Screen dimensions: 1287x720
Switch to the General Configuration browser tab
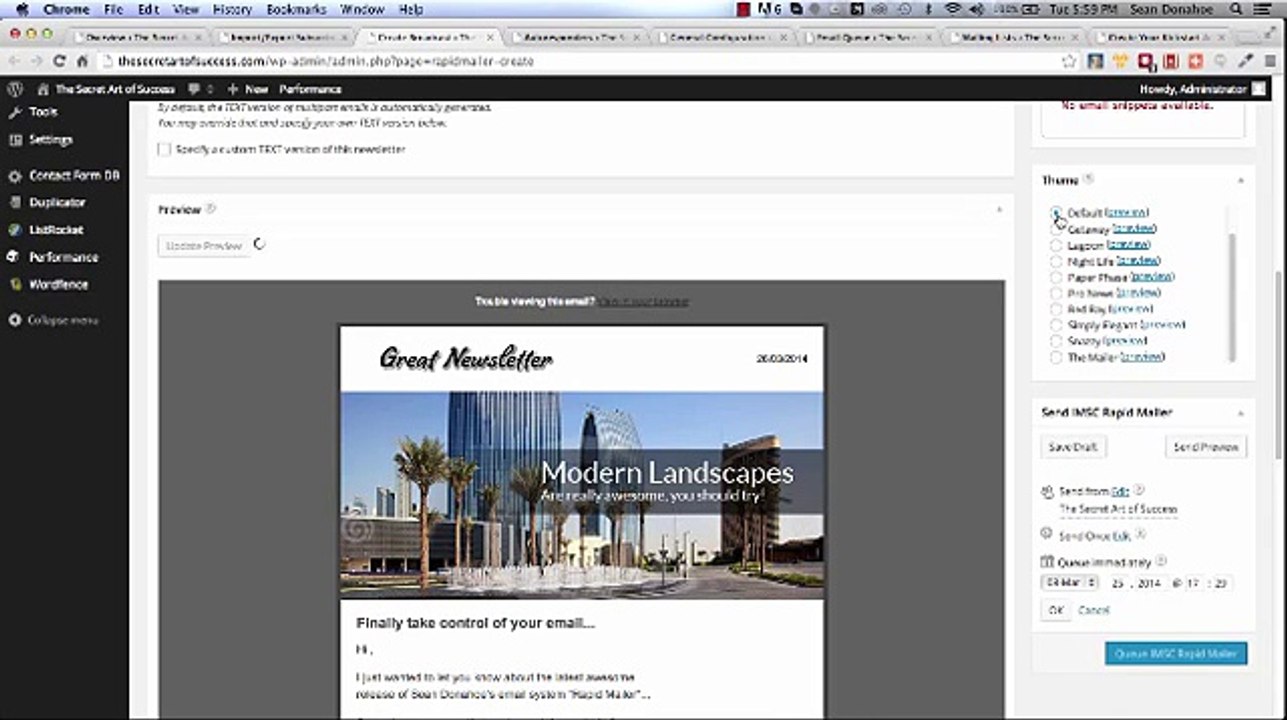click(724, 37)
